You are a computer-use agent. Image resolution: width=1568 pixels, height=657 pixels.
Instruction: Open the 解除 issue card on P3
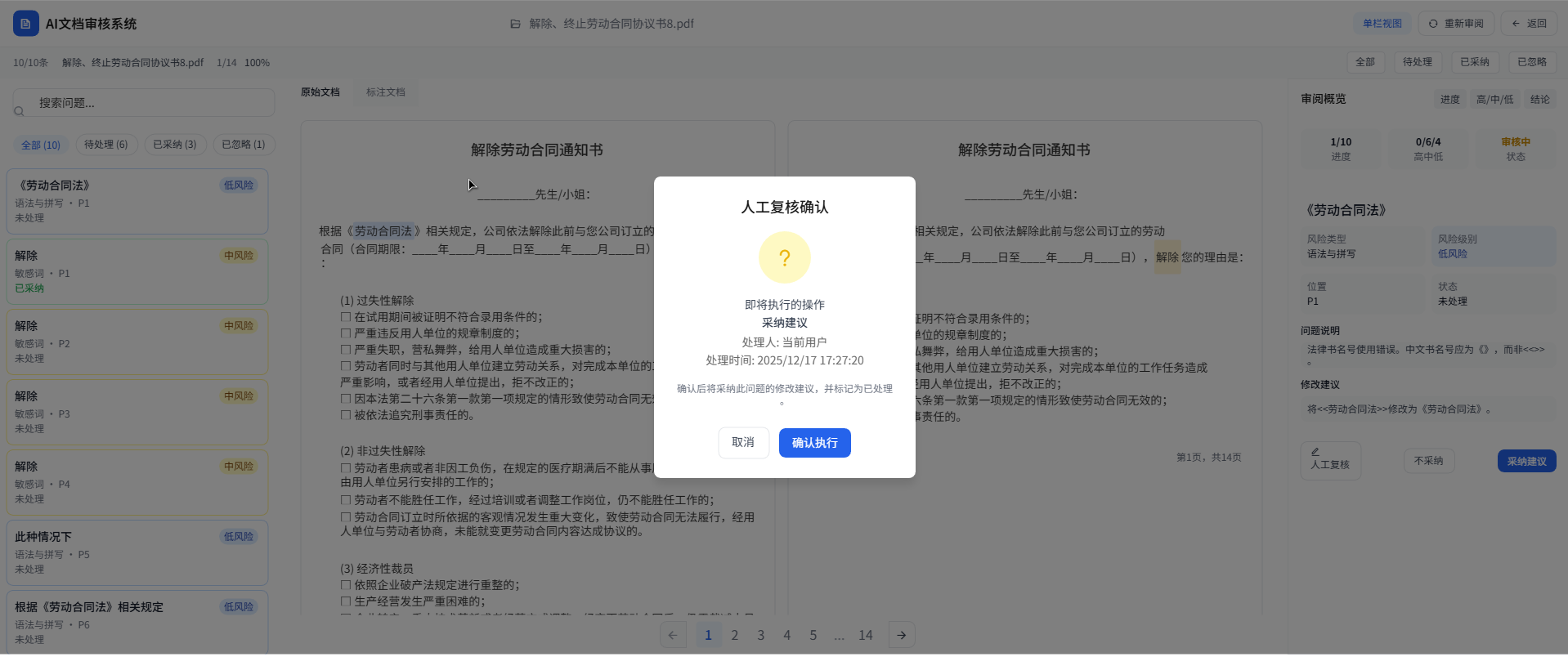tap(137, 413)
